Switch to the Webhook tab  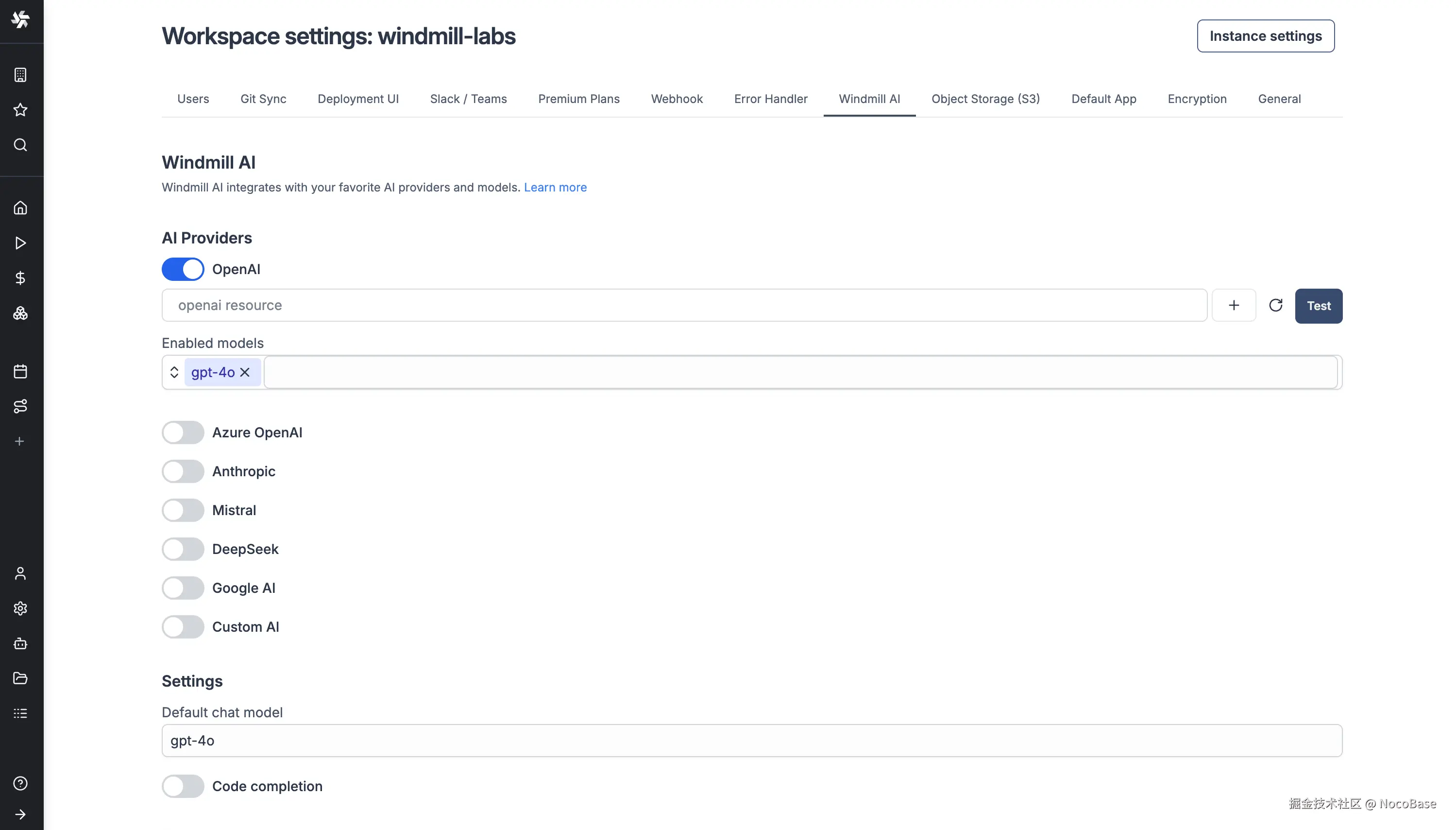tap(677, 99)
